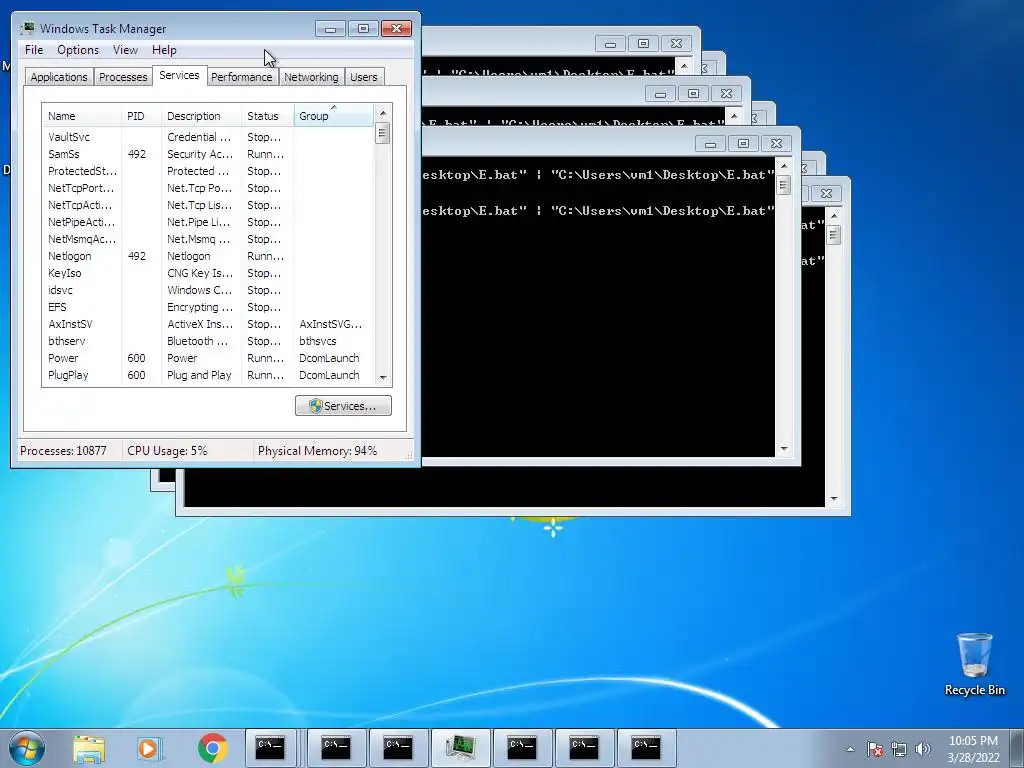Viewport: 1024px width, 768px height.
Task: Sort services by Status column
Action: pyautogui.click(x=267, y=116)
